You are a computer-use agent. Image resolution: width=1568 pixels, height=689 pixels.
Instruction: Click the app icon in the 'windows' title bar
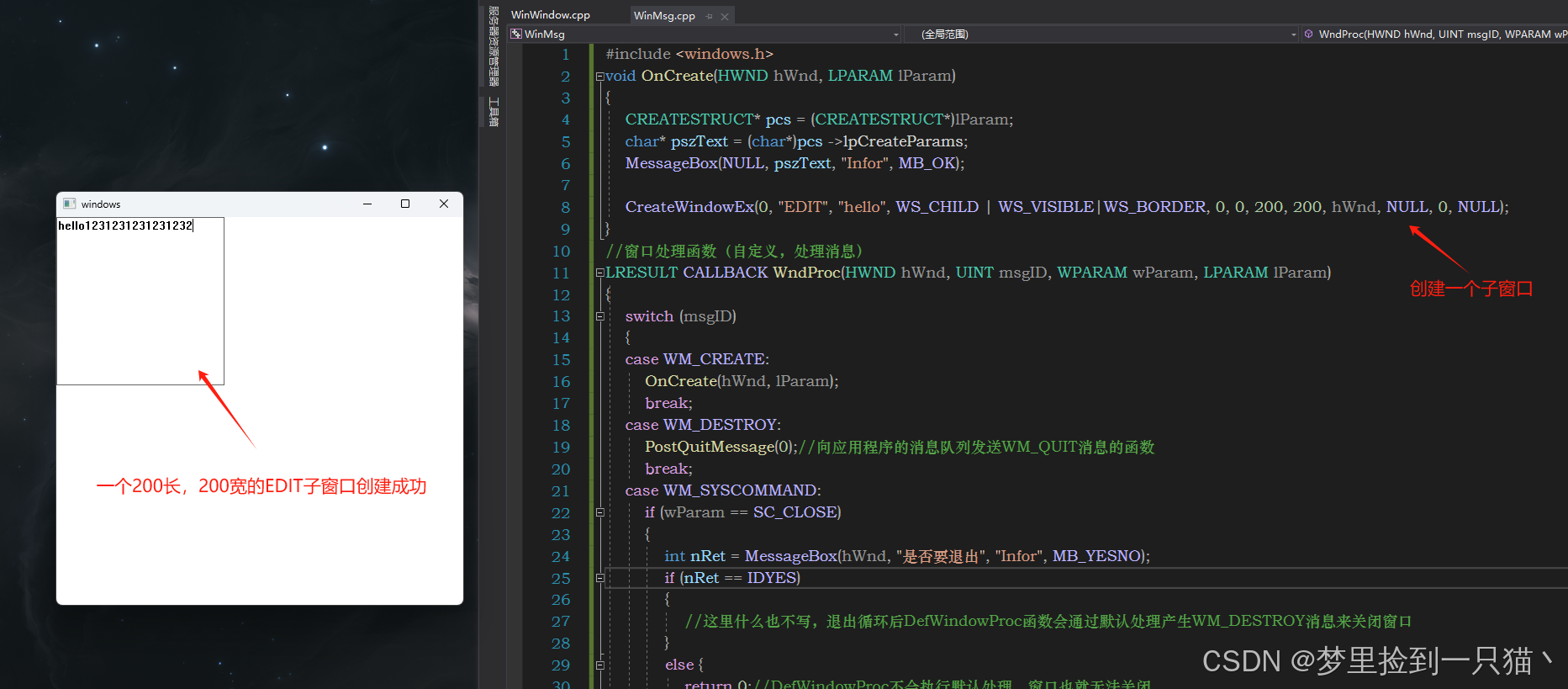click(x=70, y=204)
